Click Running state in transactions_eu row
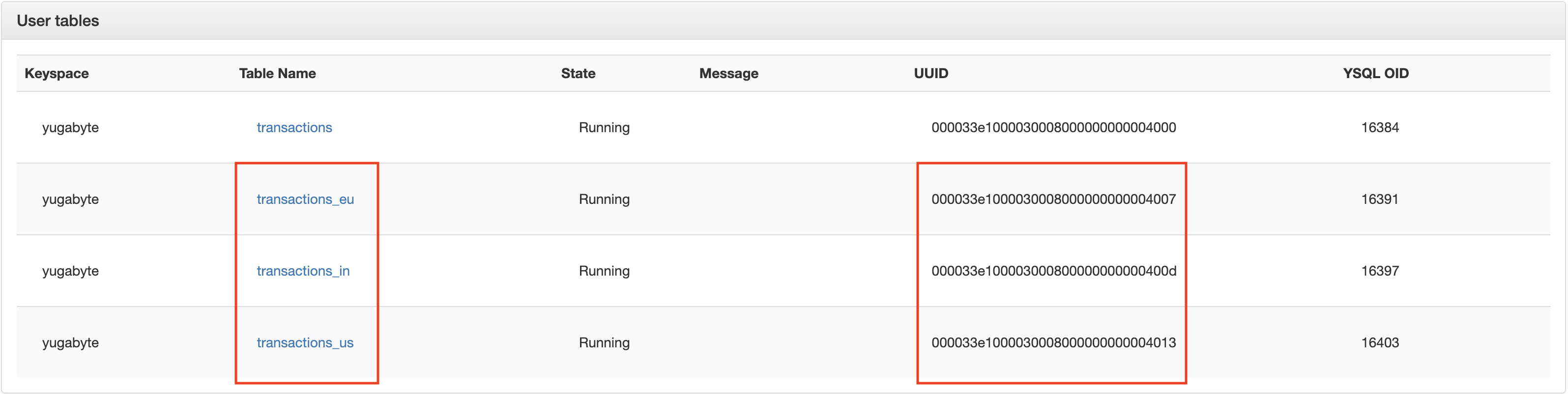This screenshot has height=394, width=1568. coord(604,199)
